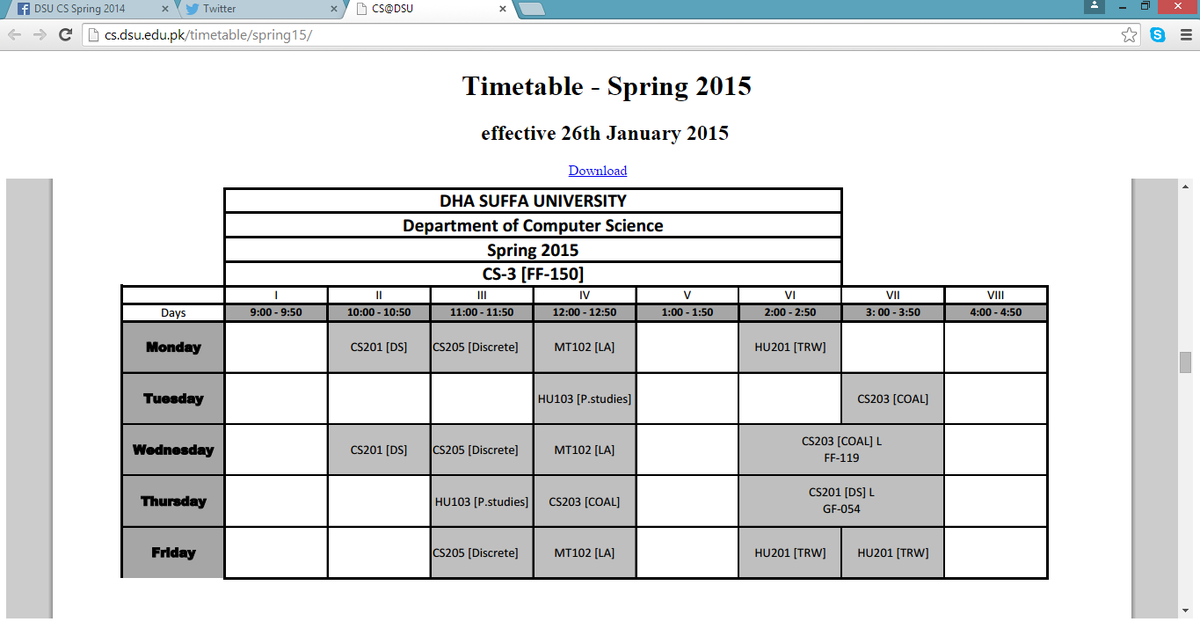Click the scrollbar's down arrow

1186,608
